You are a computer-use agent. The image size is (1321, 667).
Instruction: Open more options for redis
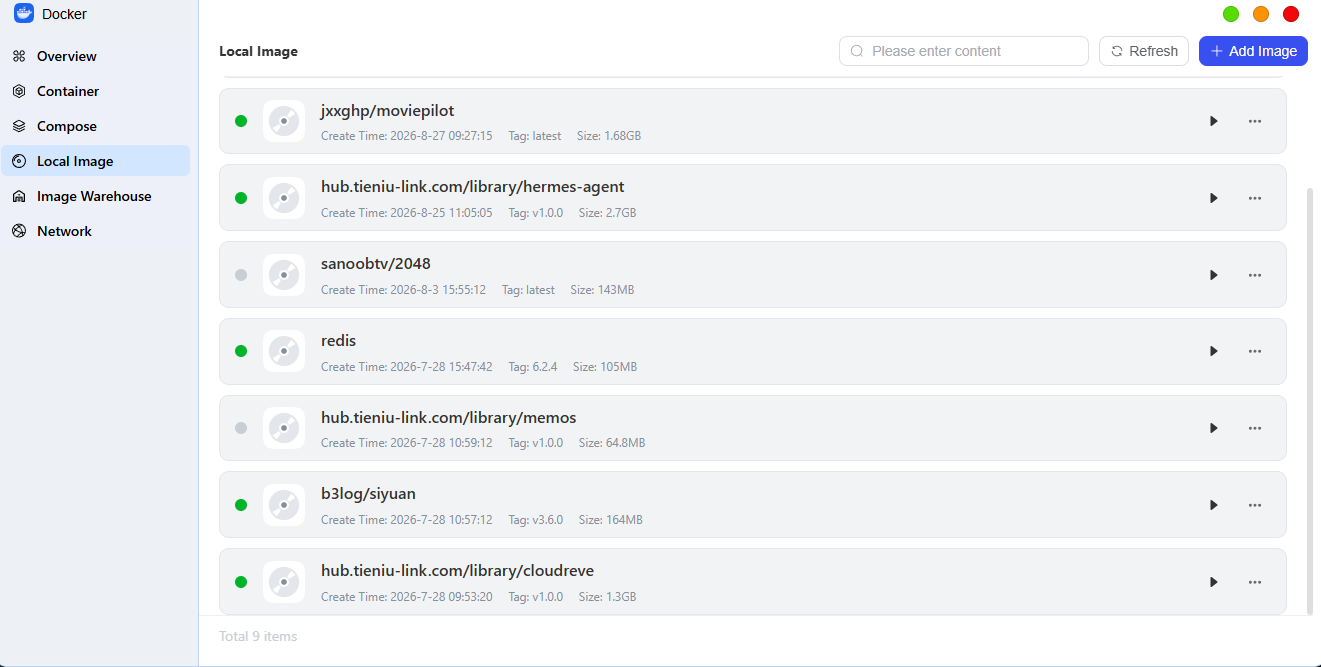(1255, 351)
